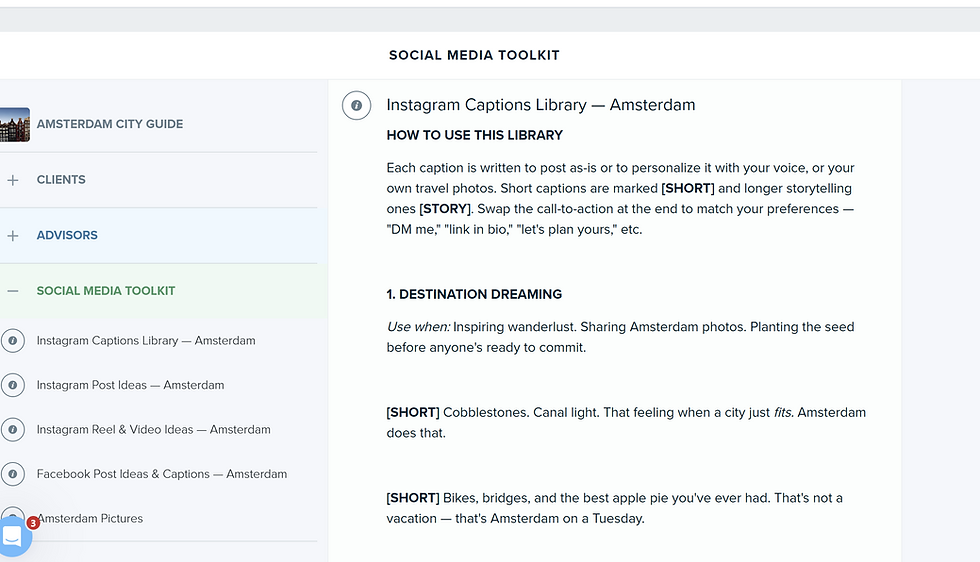Open Instagram Captions Library — Amsterdam sidebar link
The height and width of the screenshot is (562, 980).
146,341
